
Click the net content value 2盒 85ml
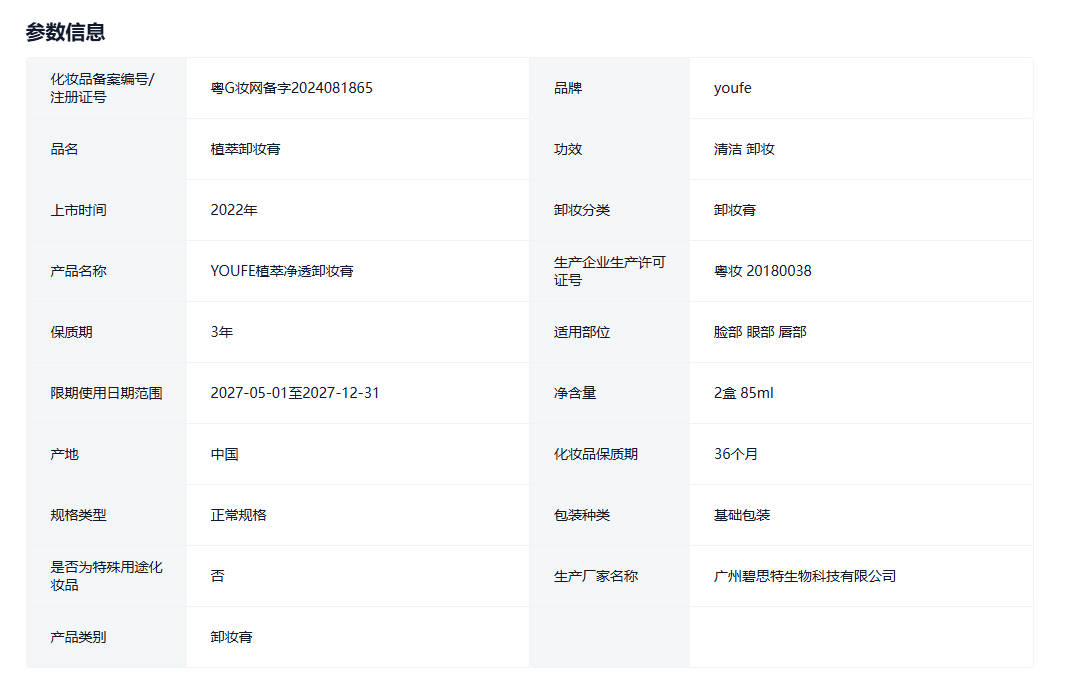(x=743, y=393)
